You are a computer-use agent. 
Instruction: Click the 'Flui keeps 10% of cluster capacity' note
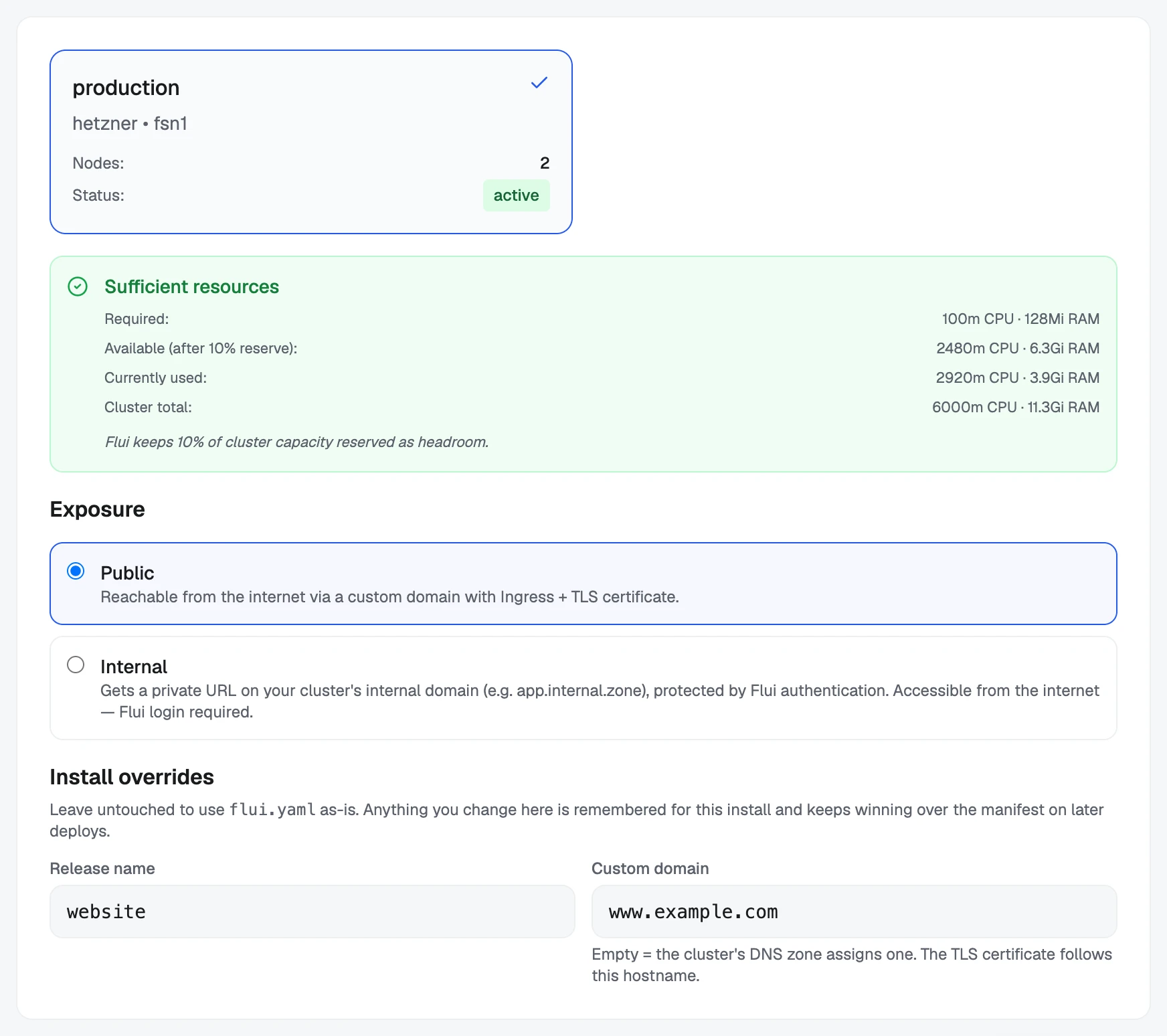[296, 442]
